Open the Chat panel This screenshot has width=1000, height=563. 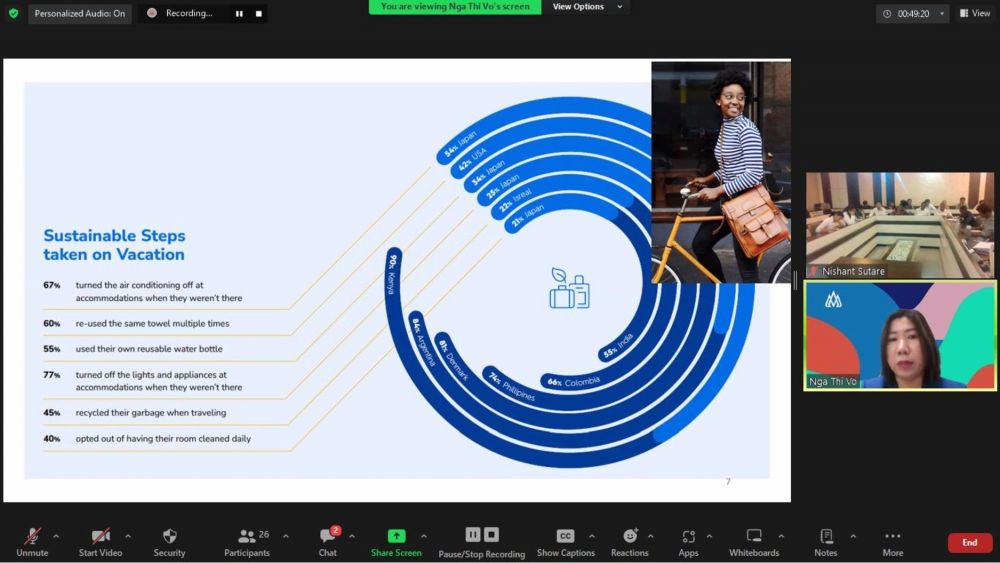(327, 536)
